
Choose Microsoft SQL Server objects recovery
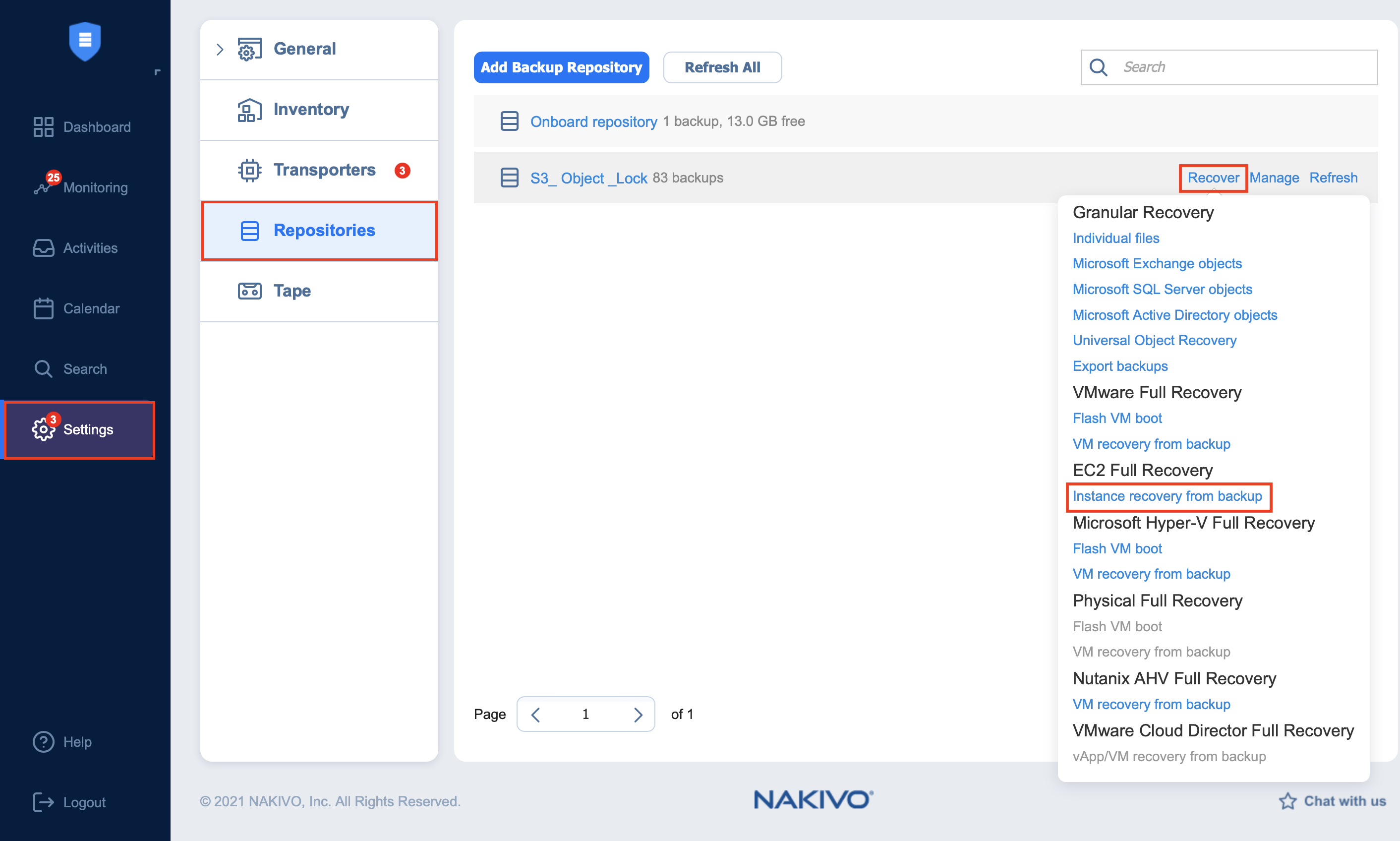pyautogui.click(x=1162, y=289)
